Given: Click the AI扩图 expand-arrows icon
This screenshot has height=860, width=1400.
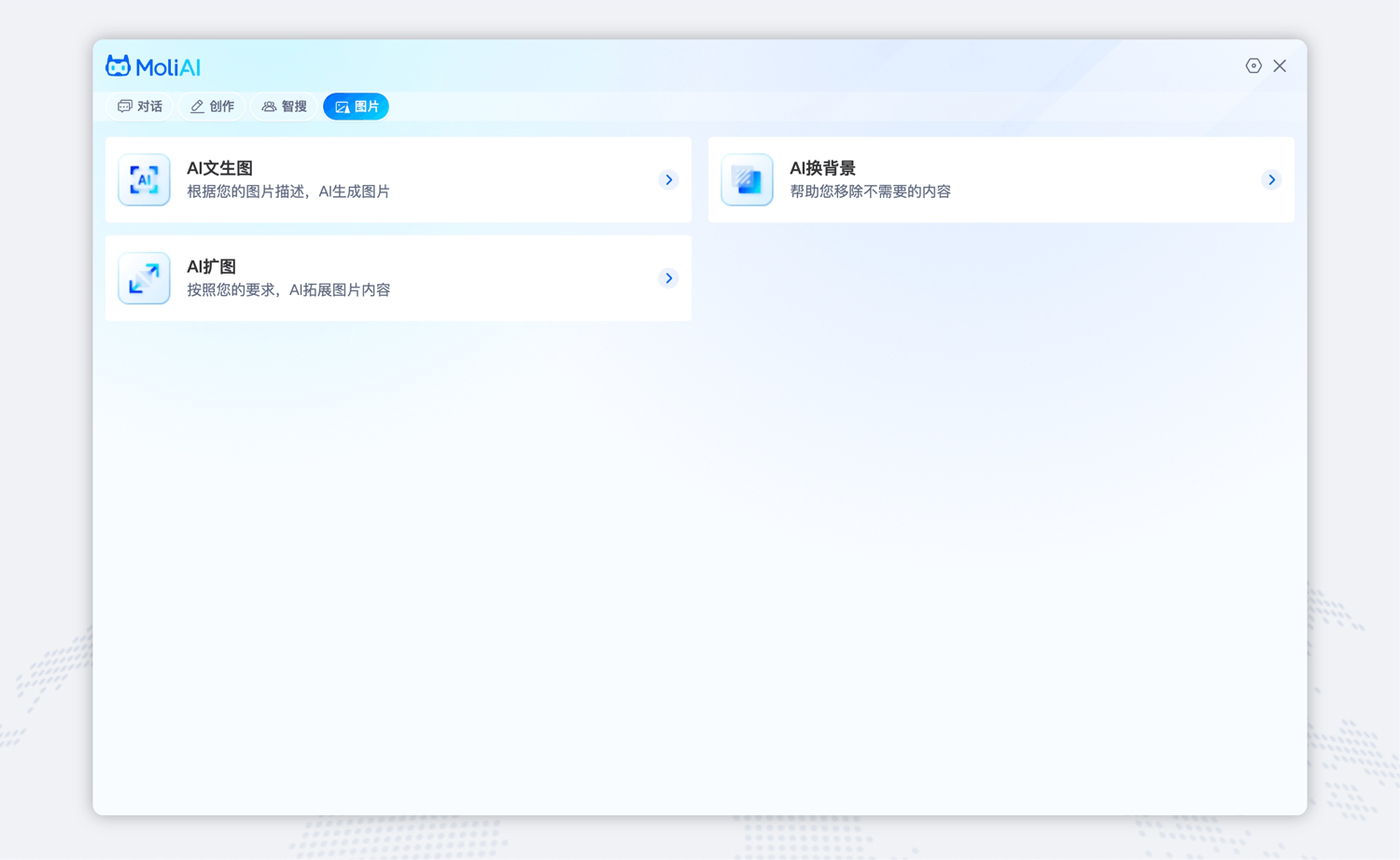Looking at the screenshot, I should (x=144, y=278).
